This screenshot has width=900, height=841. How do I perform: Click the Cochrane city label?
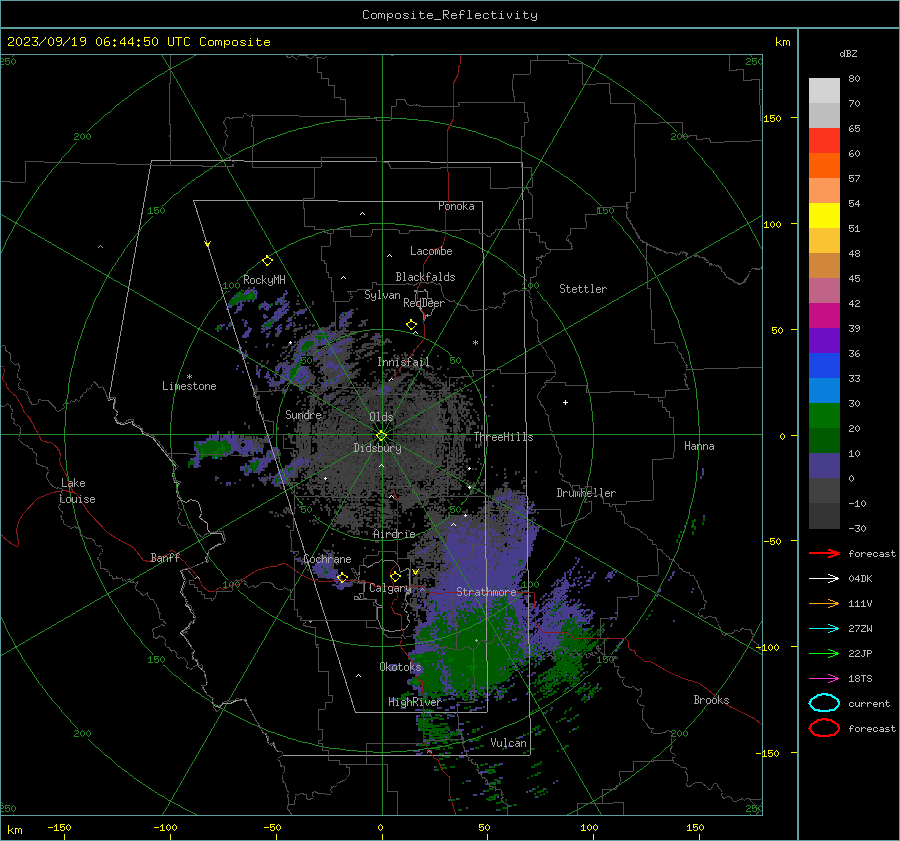(x=327, y=559)
